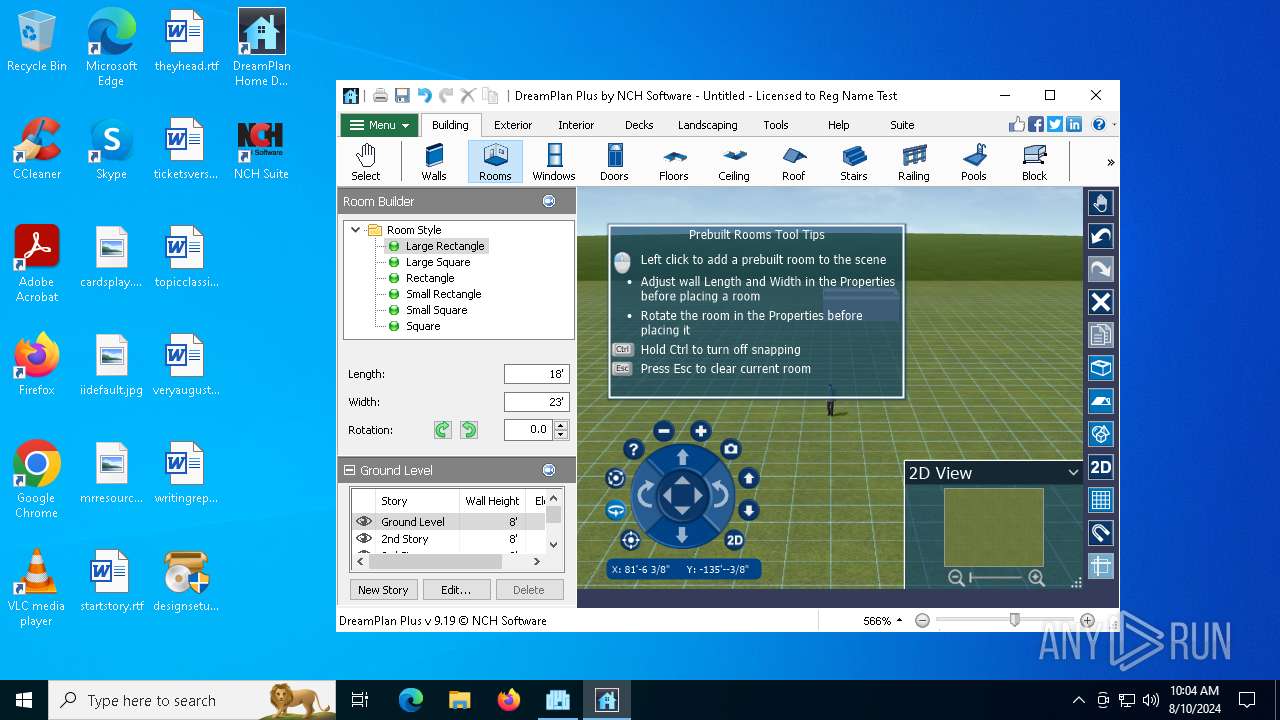This screenshot has height=720, width=1280.
Task: Open File Explorer from the taskbar
Action: click(x=459, y=700)
